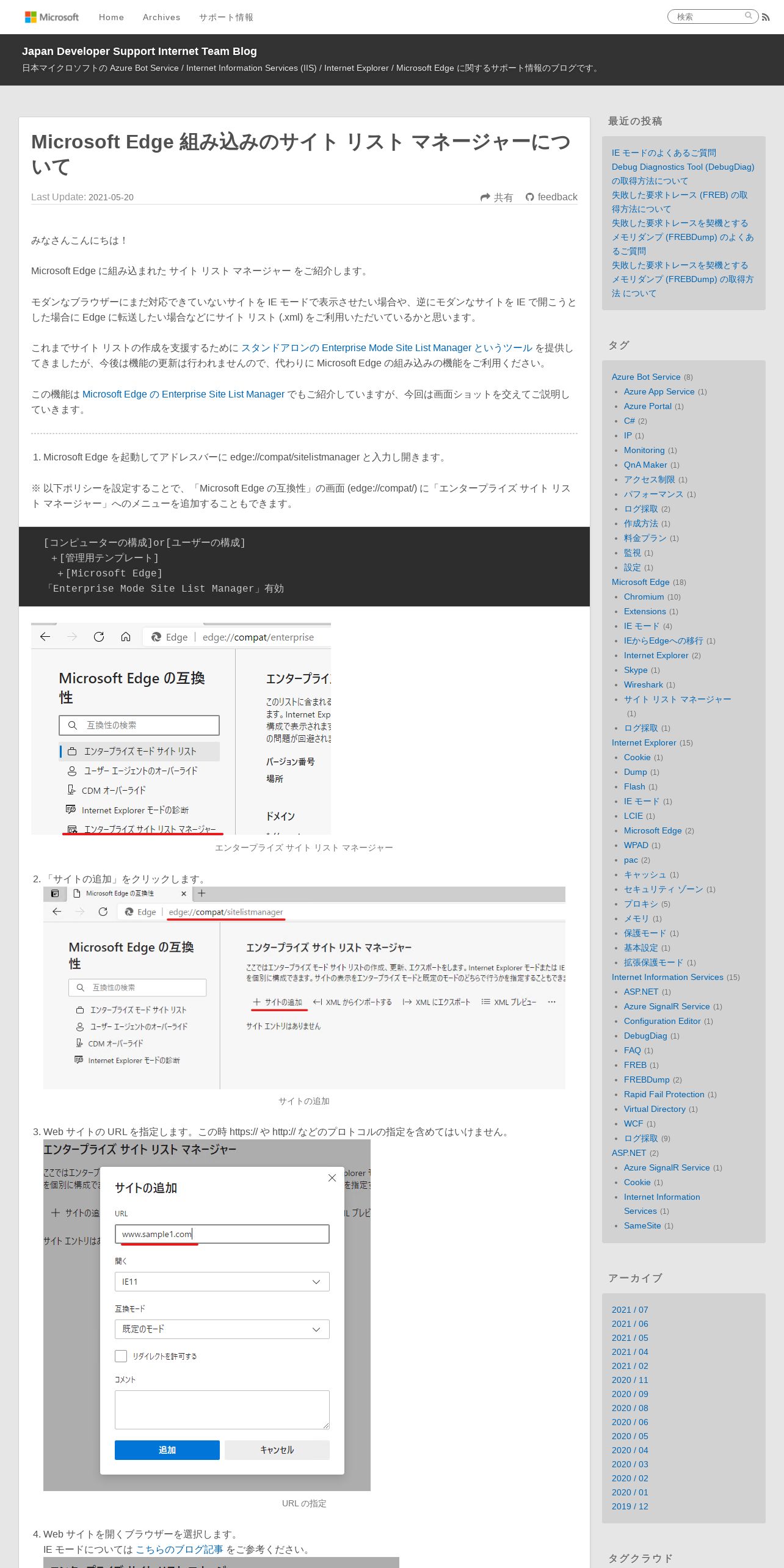Open Microsoft Edge の Enterprise Site List Manager link
Viewport: 784px width, 1568px height.
click(x=183, y=394)
